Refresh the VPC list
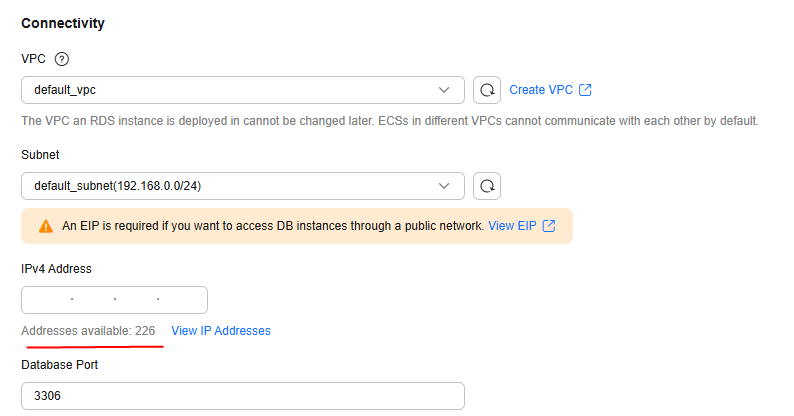This screenshot has height=416, width=794. click(487, 90)
